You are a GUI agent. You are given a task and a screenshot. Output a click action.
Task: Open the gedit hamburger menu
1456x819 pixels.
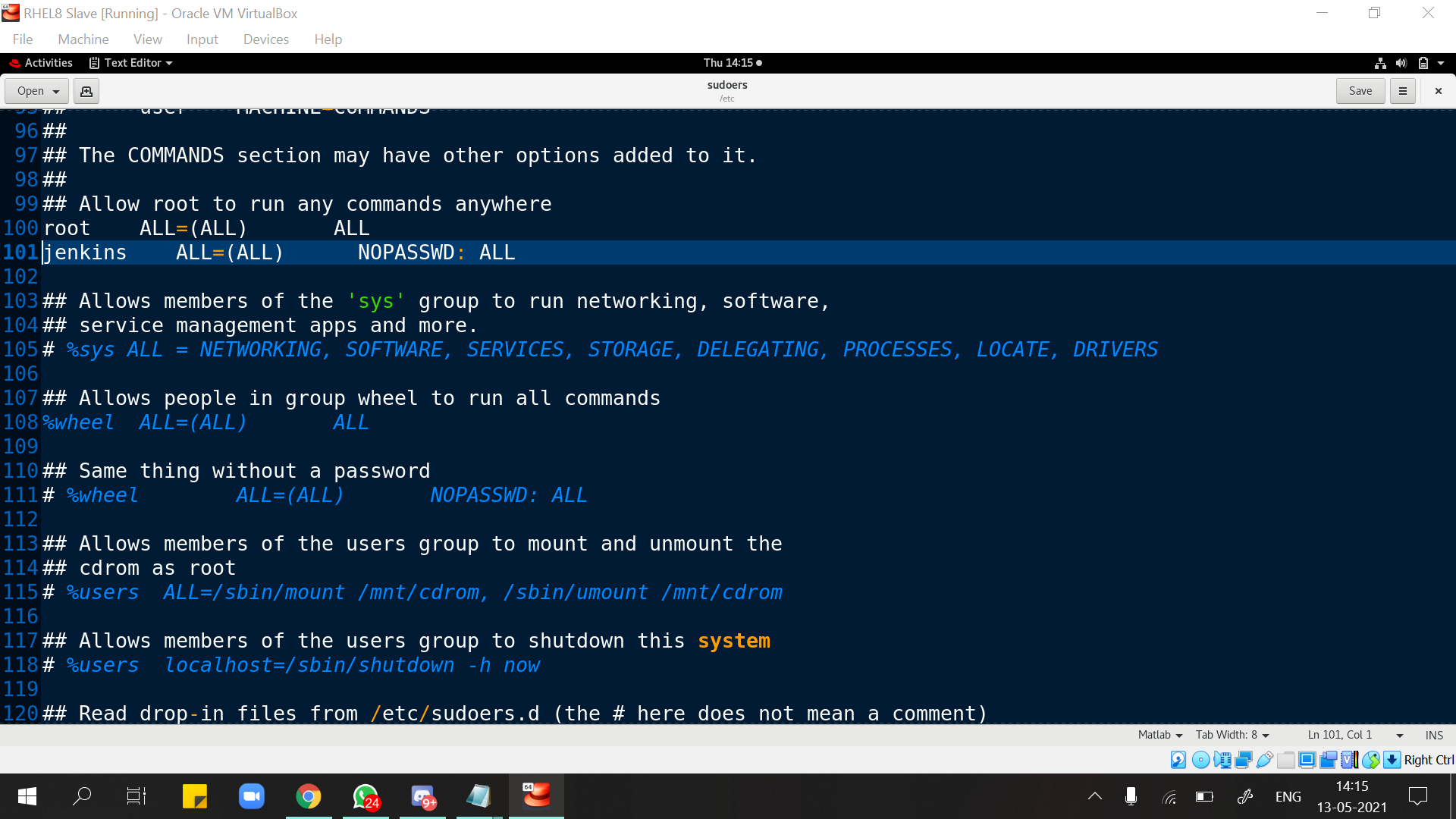tap(1402, 90)
